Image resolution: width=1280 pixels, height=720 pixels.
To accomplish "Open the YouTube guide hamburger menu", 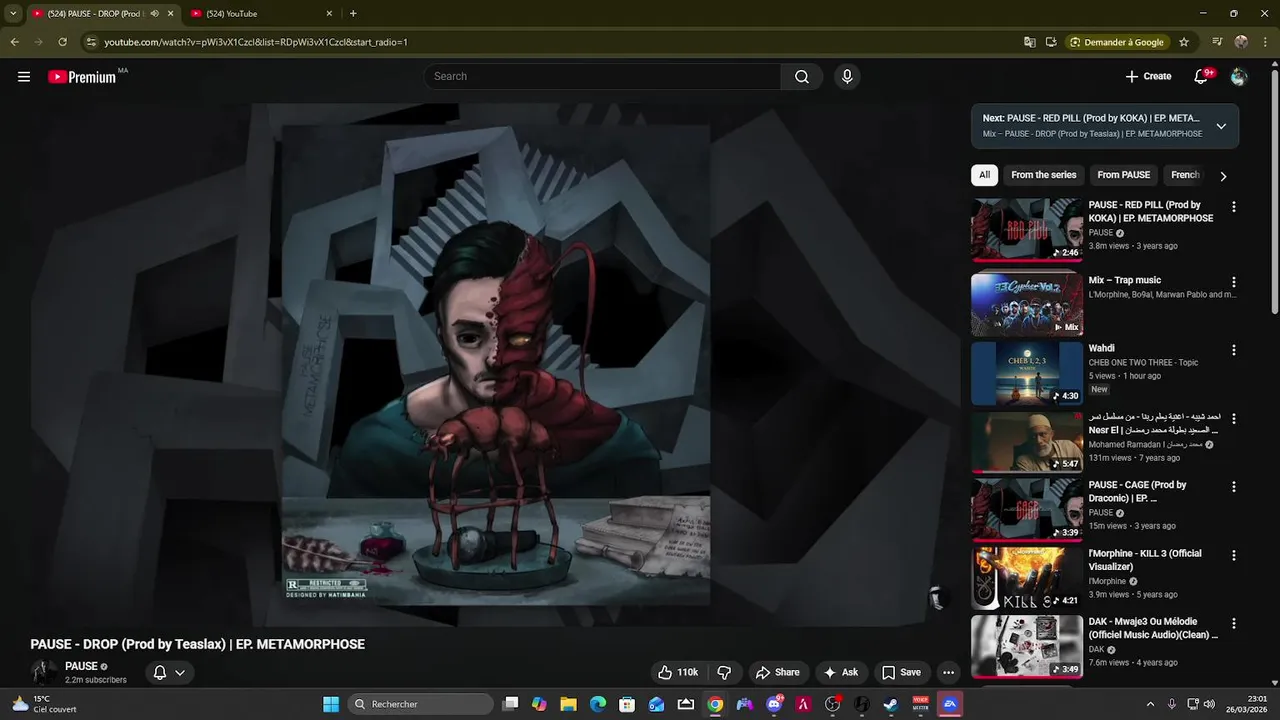I will (24, 76).
